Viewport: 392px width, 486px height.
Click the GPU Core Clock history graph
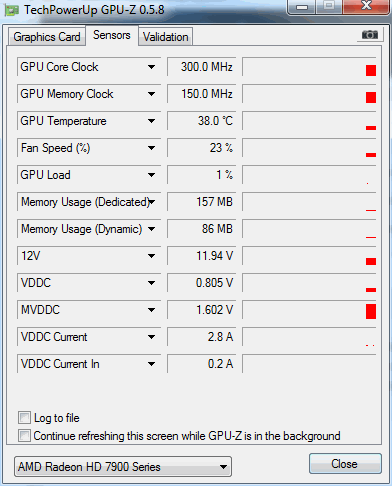(309, 67)
